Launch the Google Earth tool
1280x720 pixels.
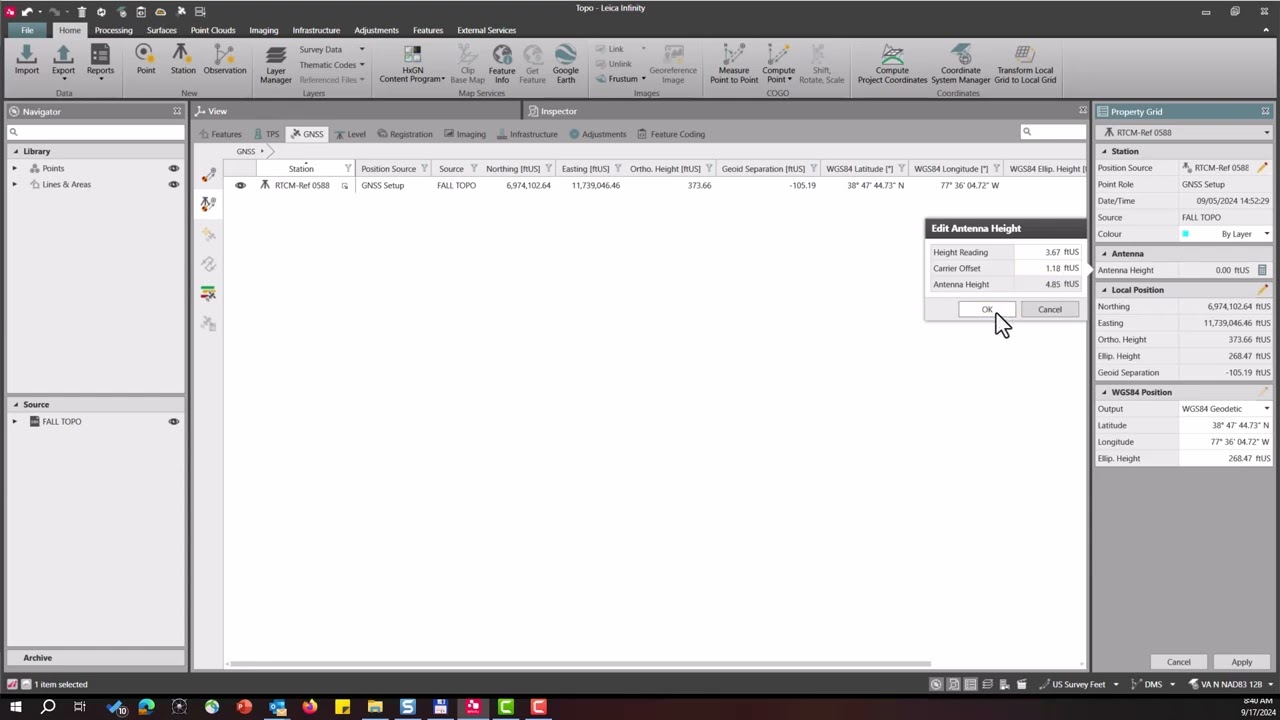tap(566, 64)
